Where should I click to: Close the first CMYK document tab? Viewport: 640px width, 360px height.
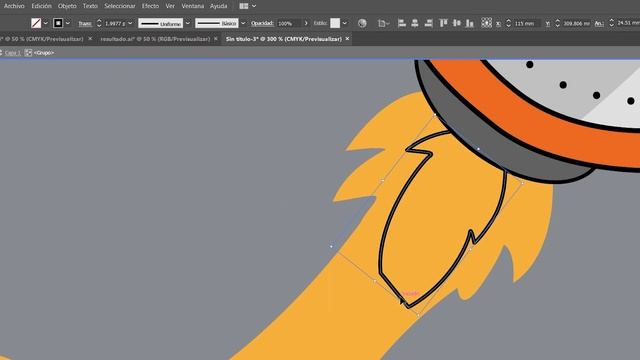click(x=90, y=39)
